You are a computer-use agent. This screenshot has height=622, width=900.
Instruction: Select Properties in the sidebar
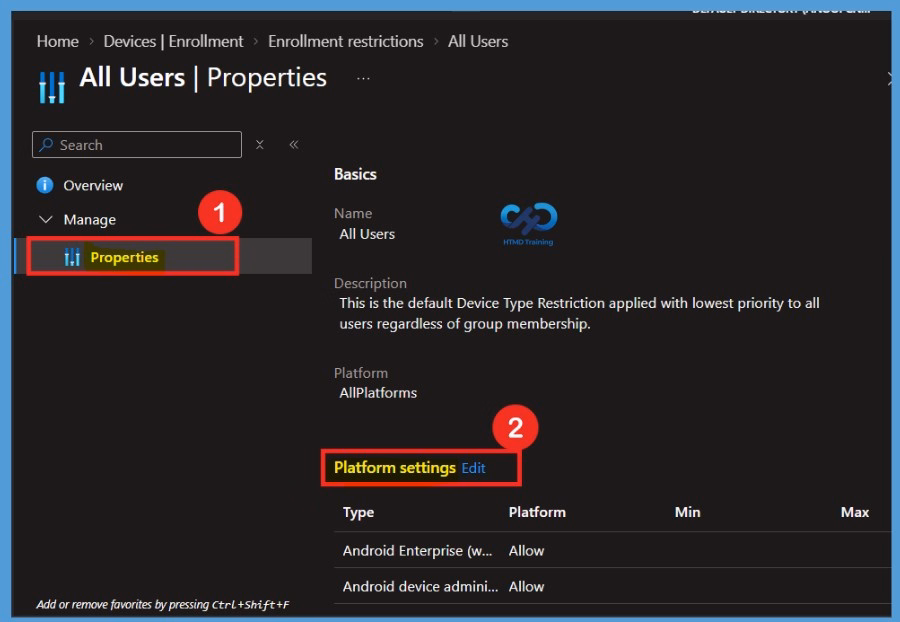163,256
